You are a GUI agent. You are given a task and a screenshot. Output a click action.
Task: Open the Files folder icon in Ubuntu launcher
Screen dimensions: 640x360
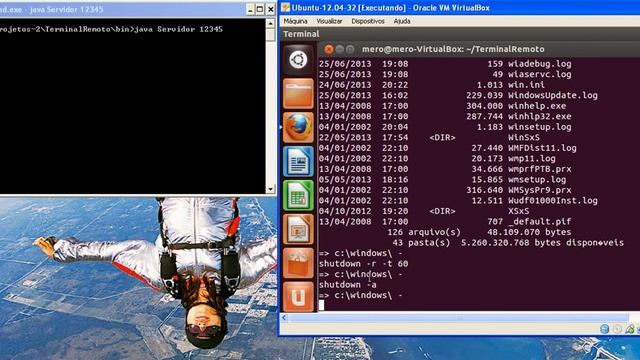[x=298, y=94]
